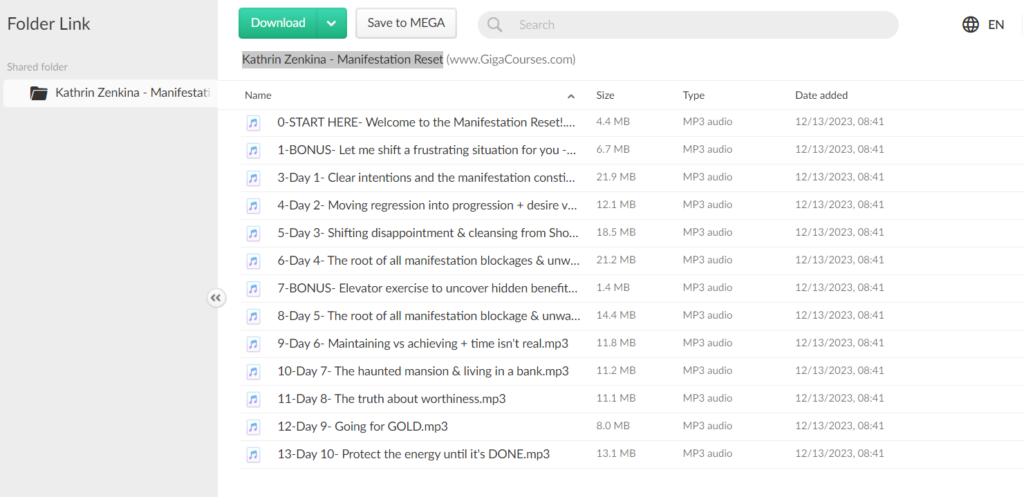This screenshot has height=497, width=1024.
Task: Click the shared folder icon in sidebar
Action: [39, 93]
